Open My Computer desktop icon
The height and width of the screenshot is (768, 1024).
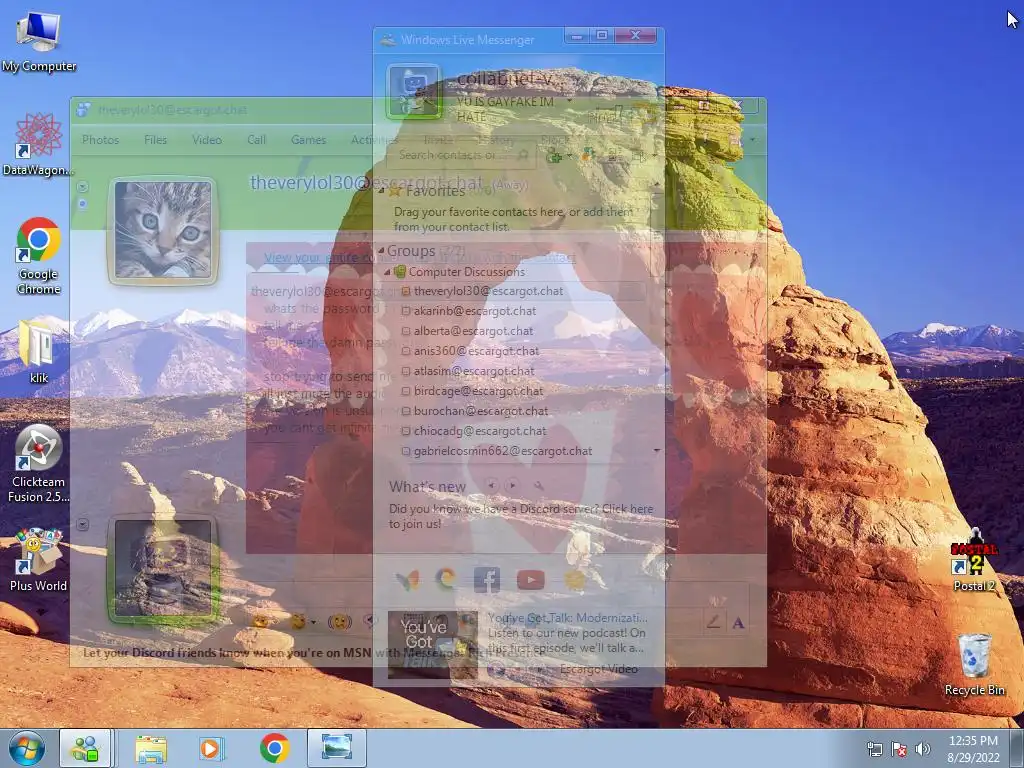39,42
